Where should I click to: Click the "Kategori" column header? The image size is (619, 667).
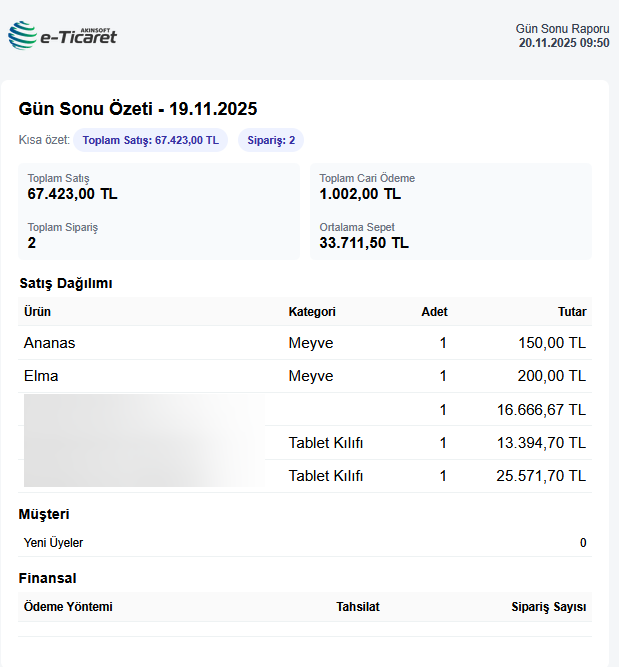coord(312,312)
